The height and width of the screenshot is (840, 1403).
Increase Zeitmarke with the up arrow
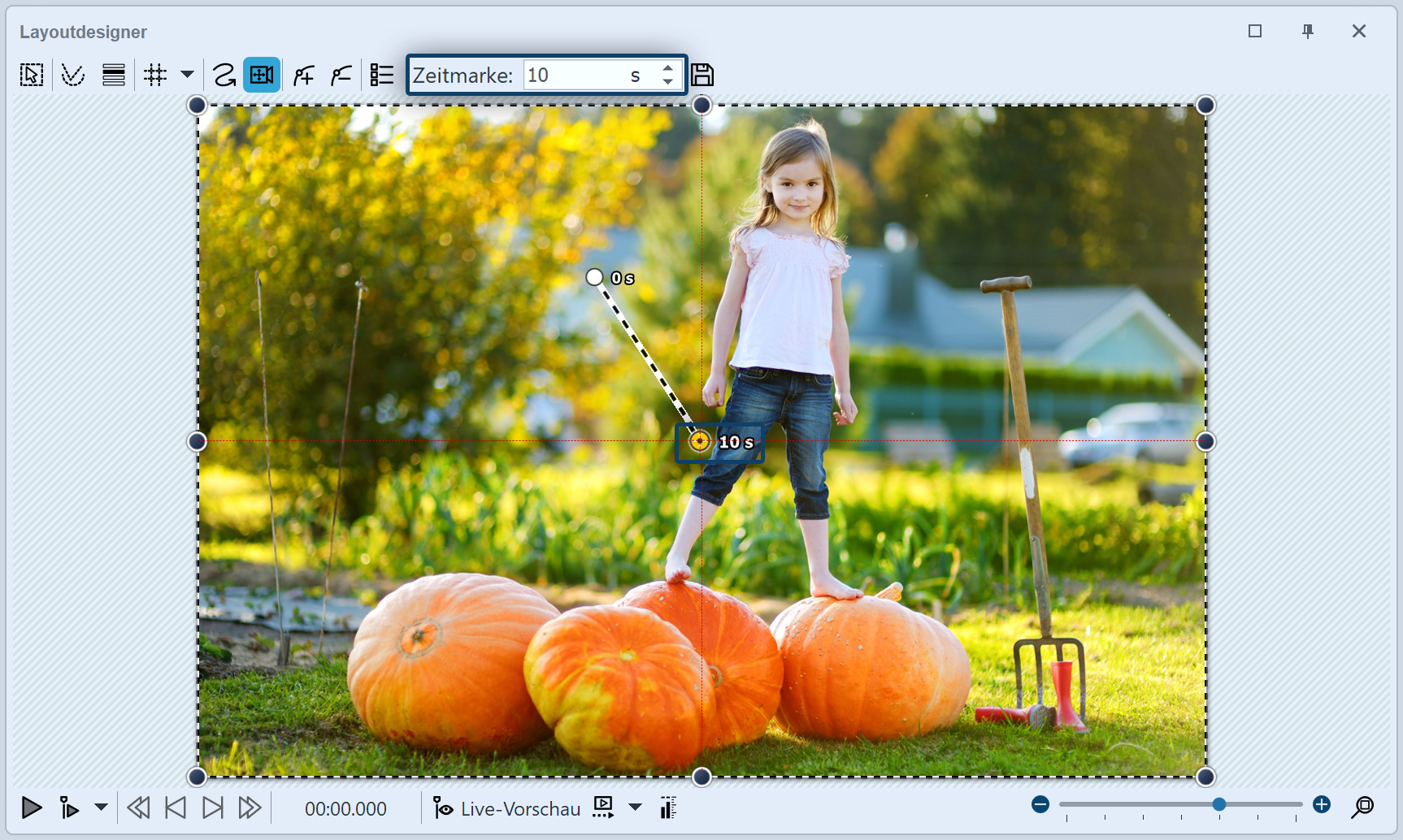coord(667,69)
